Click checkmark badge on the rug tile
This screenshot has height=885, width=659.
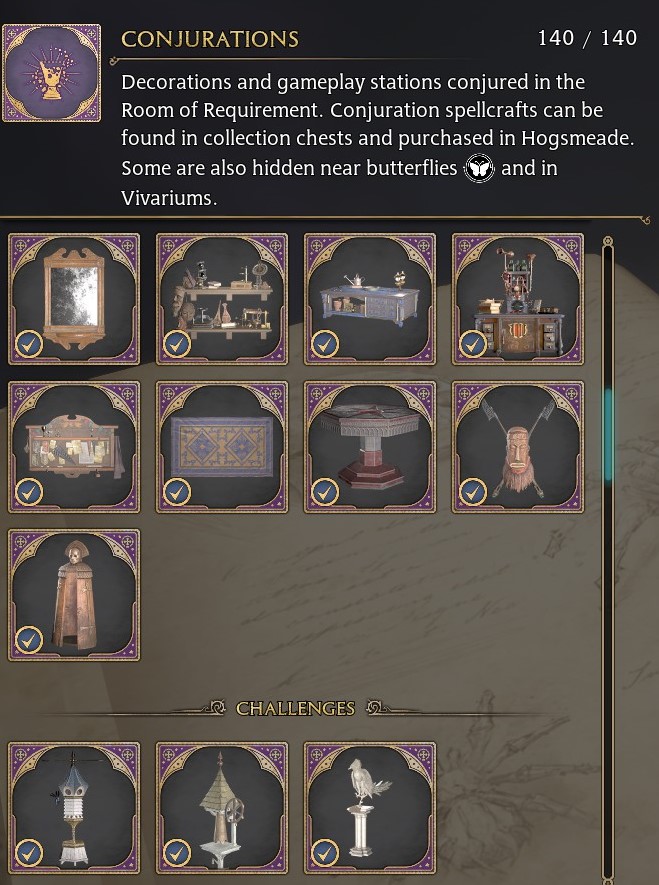coord(177,492)
